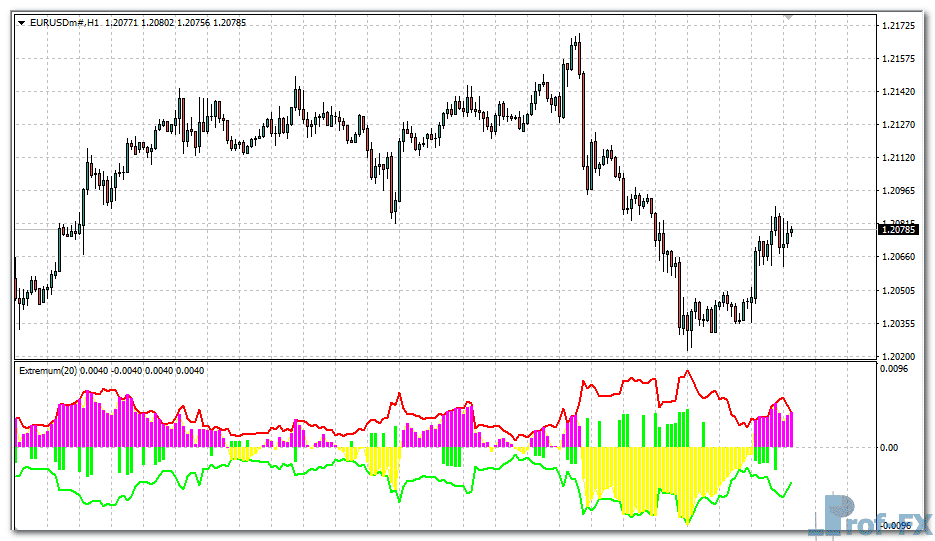This screenshot has height=541, width=935.
Task: Click the last candlestick on the right
Action: 791,232
